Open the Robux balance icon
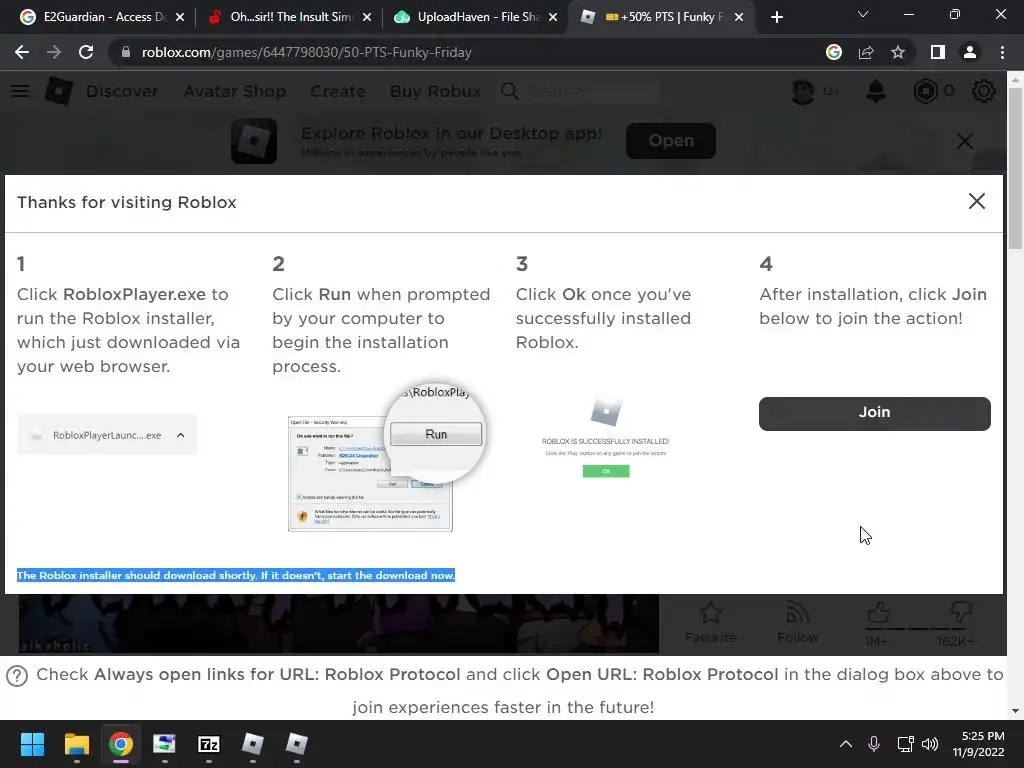Screen dimensions: 1024x768 [925, 91]
